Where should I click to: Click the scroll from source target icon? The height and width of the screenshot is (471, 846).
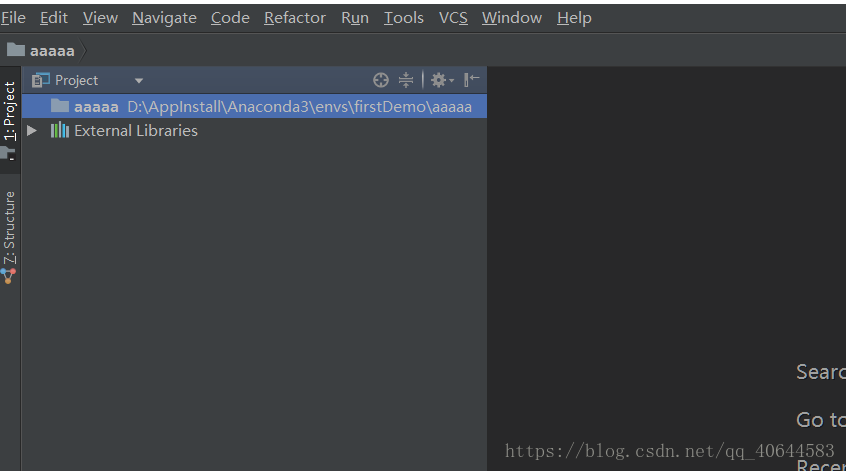381,80
